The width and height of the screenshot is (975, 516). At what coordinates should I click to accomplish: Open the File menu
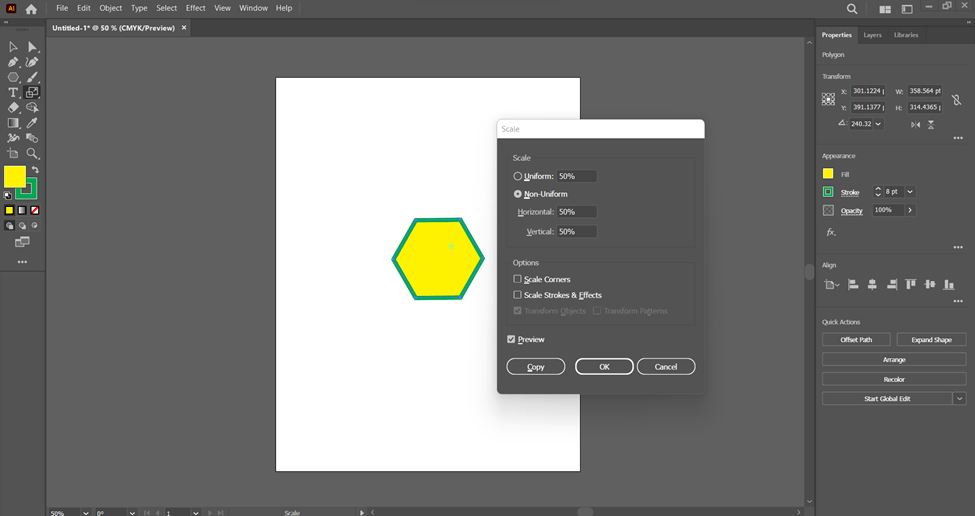[62, 8]
